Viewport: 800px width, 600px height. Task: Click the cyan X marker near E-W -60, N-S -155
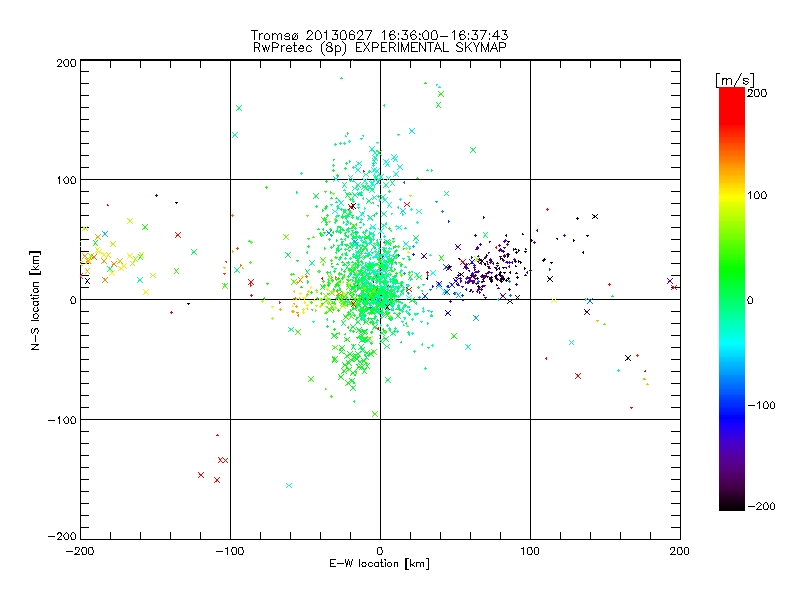coord(289,485)
